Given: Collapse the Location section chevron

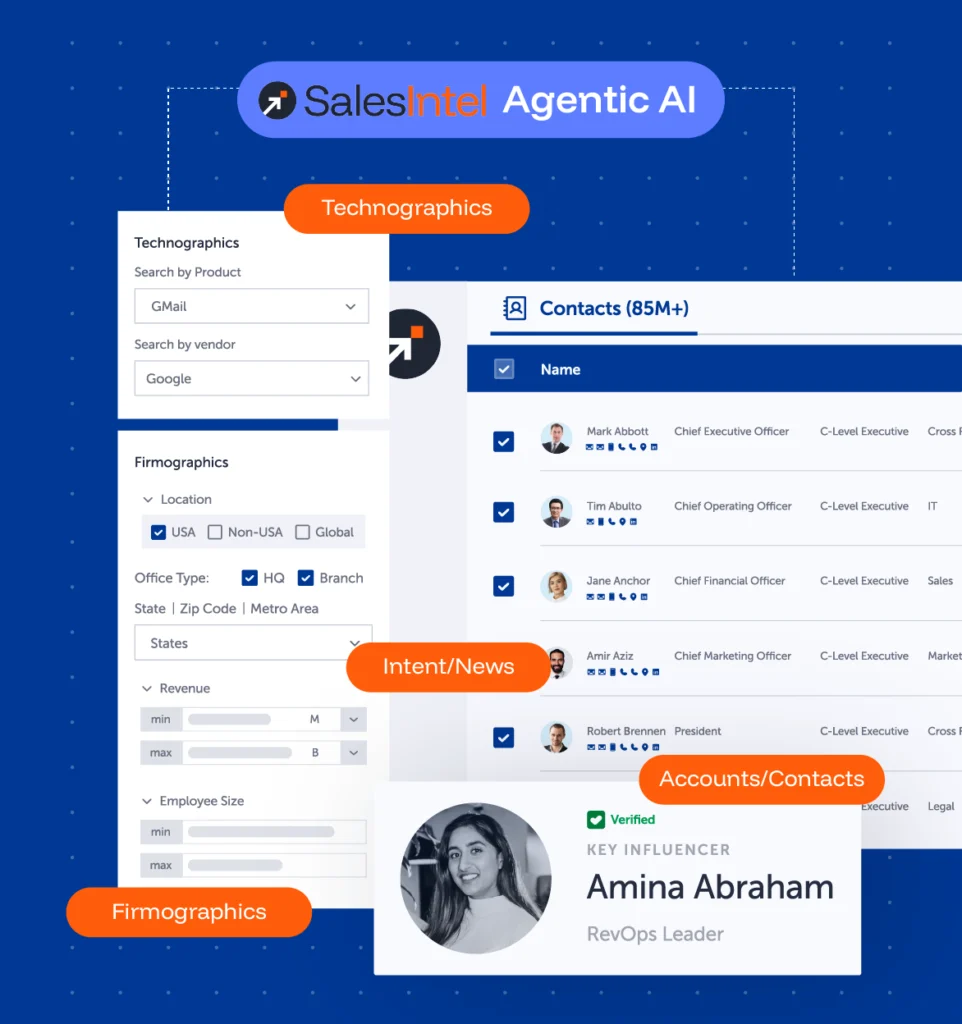Looking at the screenshot, I should point(148,500).
